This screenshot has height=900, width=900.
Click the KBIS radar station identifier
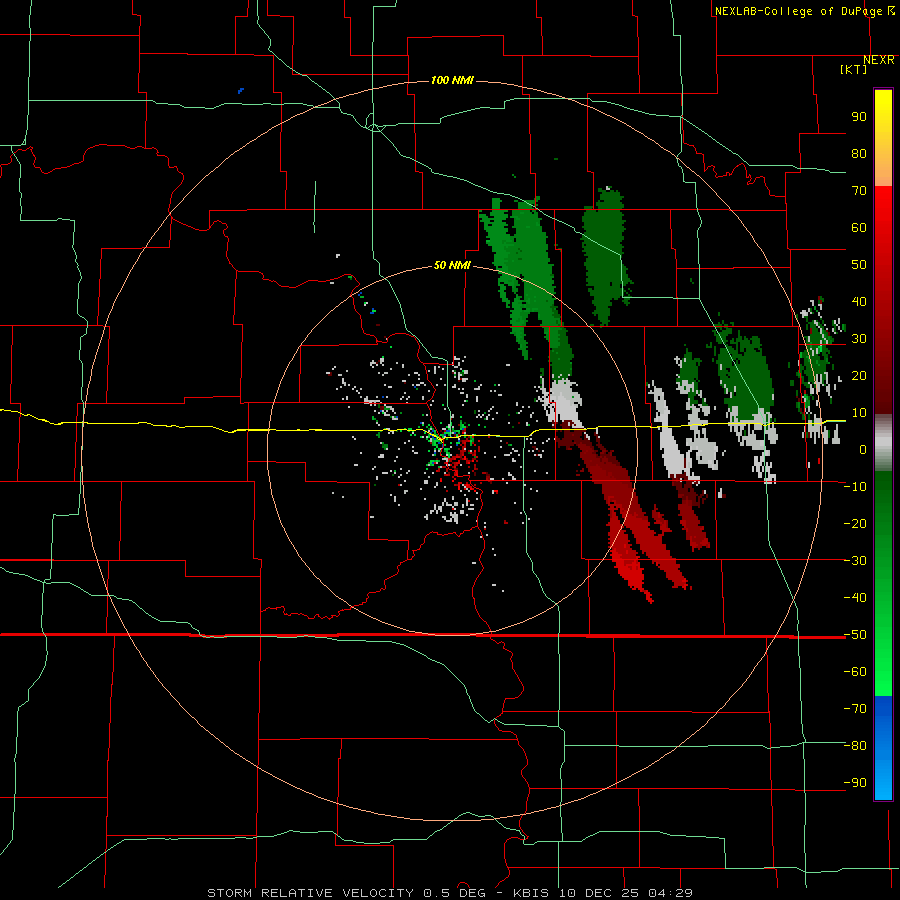[x=531, y=893]
